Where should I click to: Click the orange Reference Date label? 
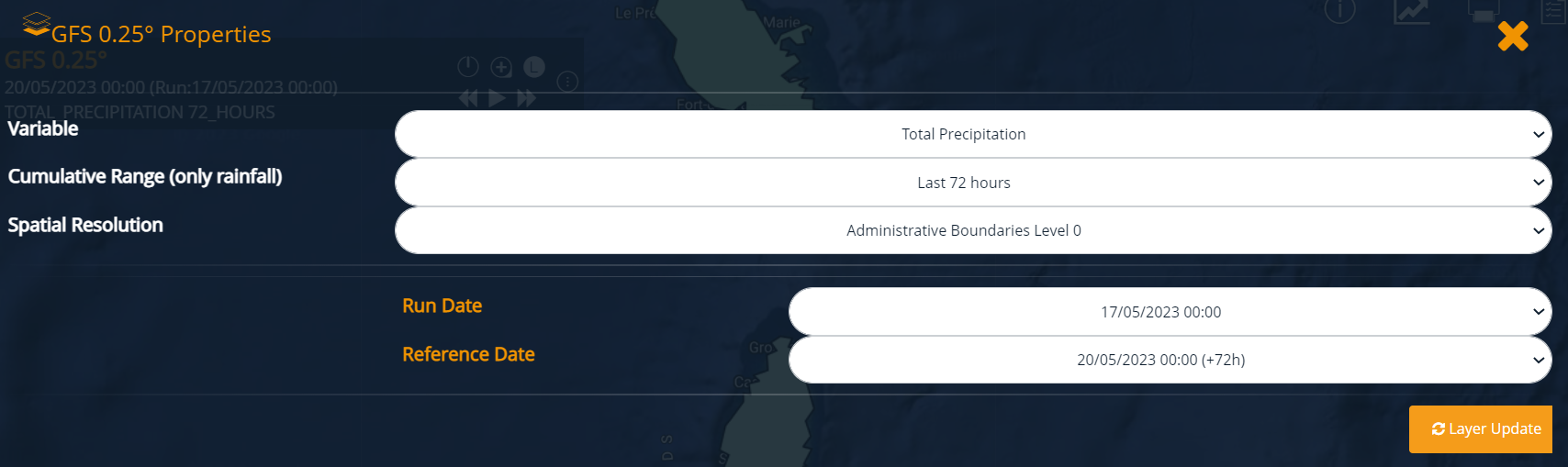pos(468,354)
